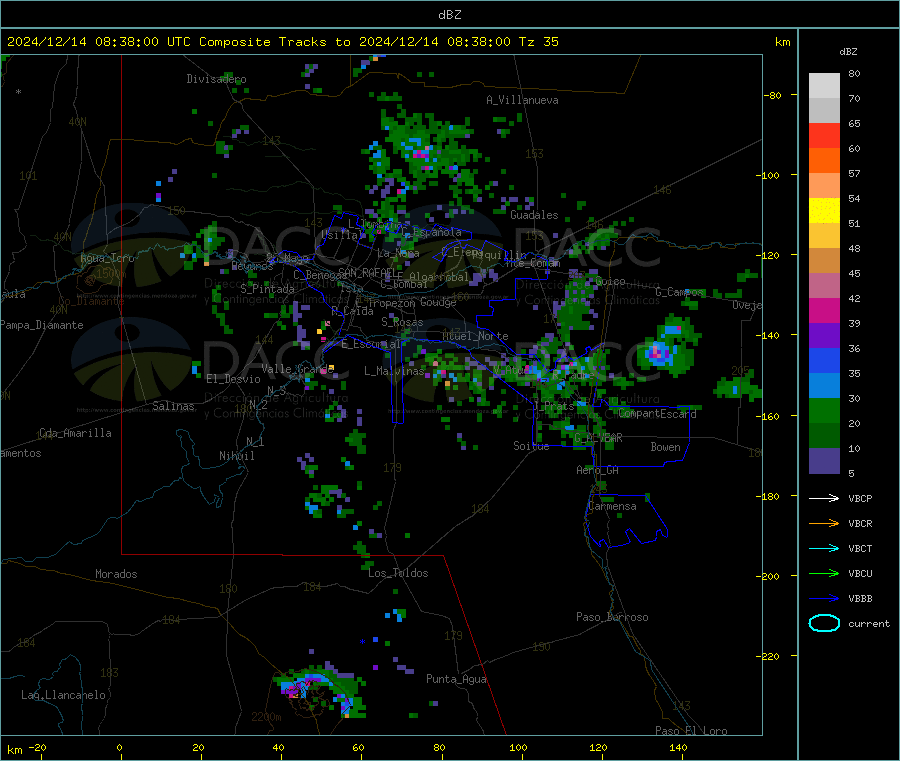Viewport: 900px width, 761px height.
Task: Select the mauve 42-45 dBZ swatch
Action: [824, 285]
